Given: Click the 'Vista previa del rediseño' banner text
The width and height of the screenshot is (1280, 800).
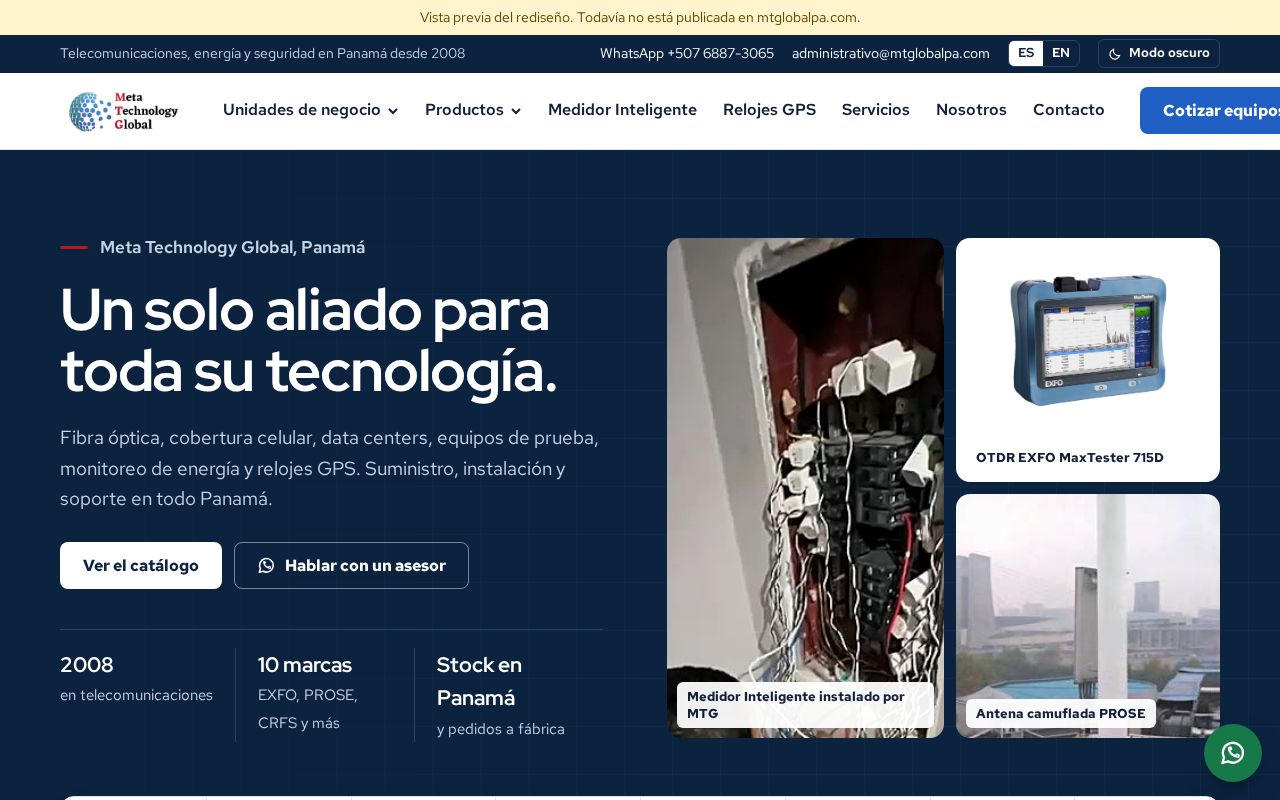Looking at the screenshot, I should point(640,17).
